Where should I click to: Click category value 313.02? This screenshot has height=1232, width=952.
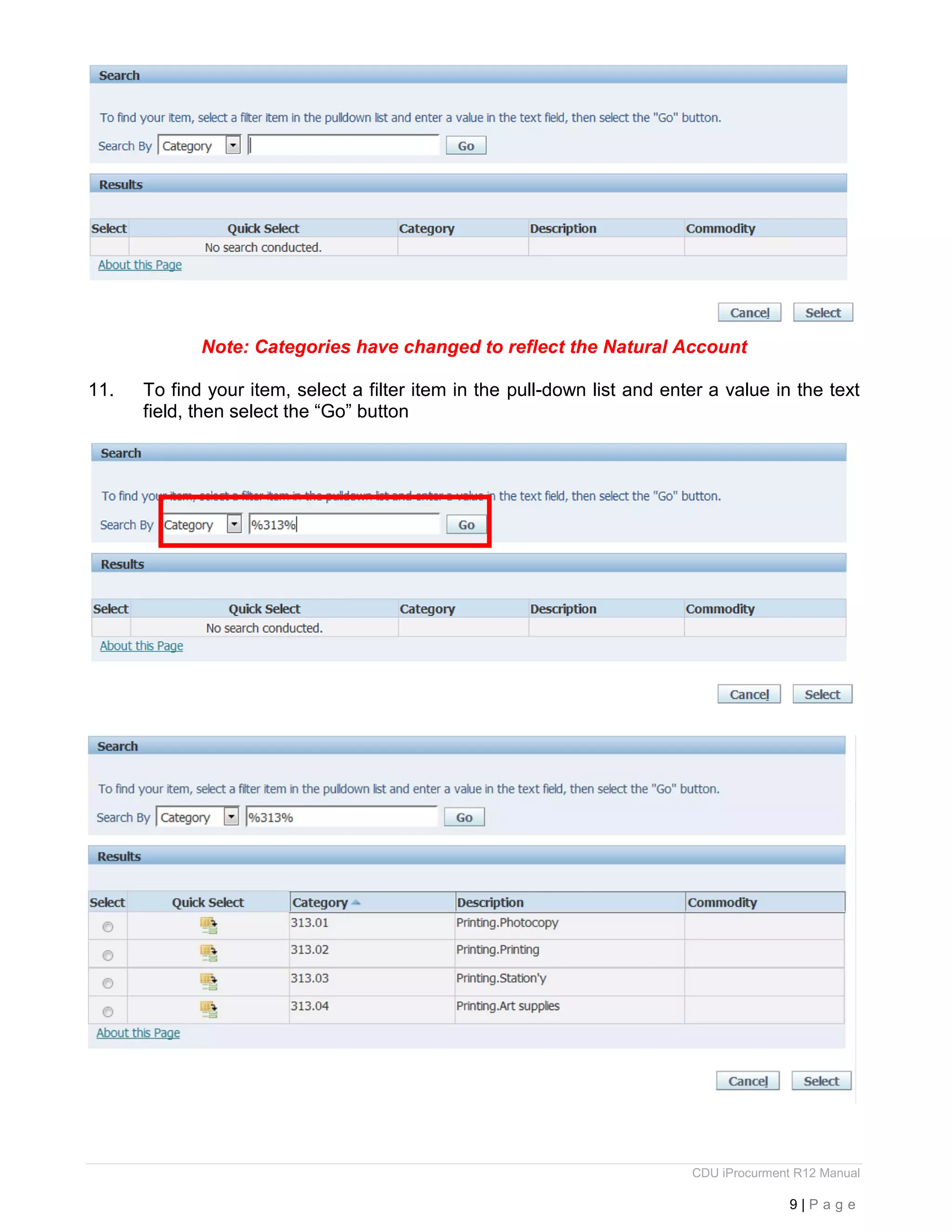(x=310, y=949)
